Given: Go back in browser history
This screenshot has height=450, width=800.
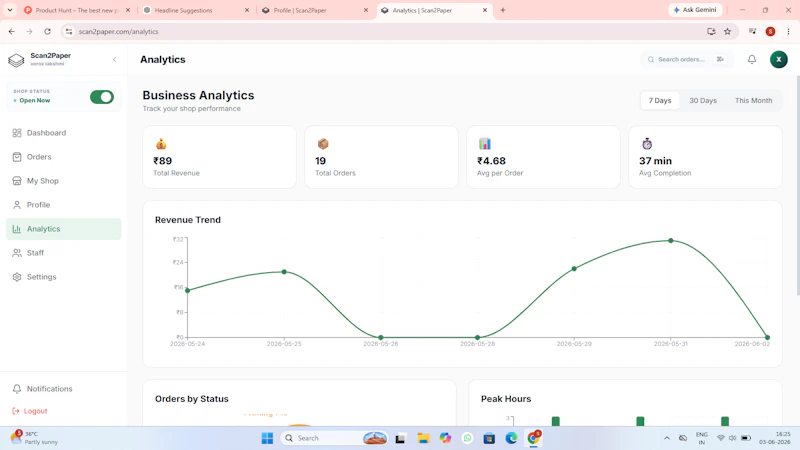Looking at the screenshot, I should pyautogui.click(x=12, y=32).
